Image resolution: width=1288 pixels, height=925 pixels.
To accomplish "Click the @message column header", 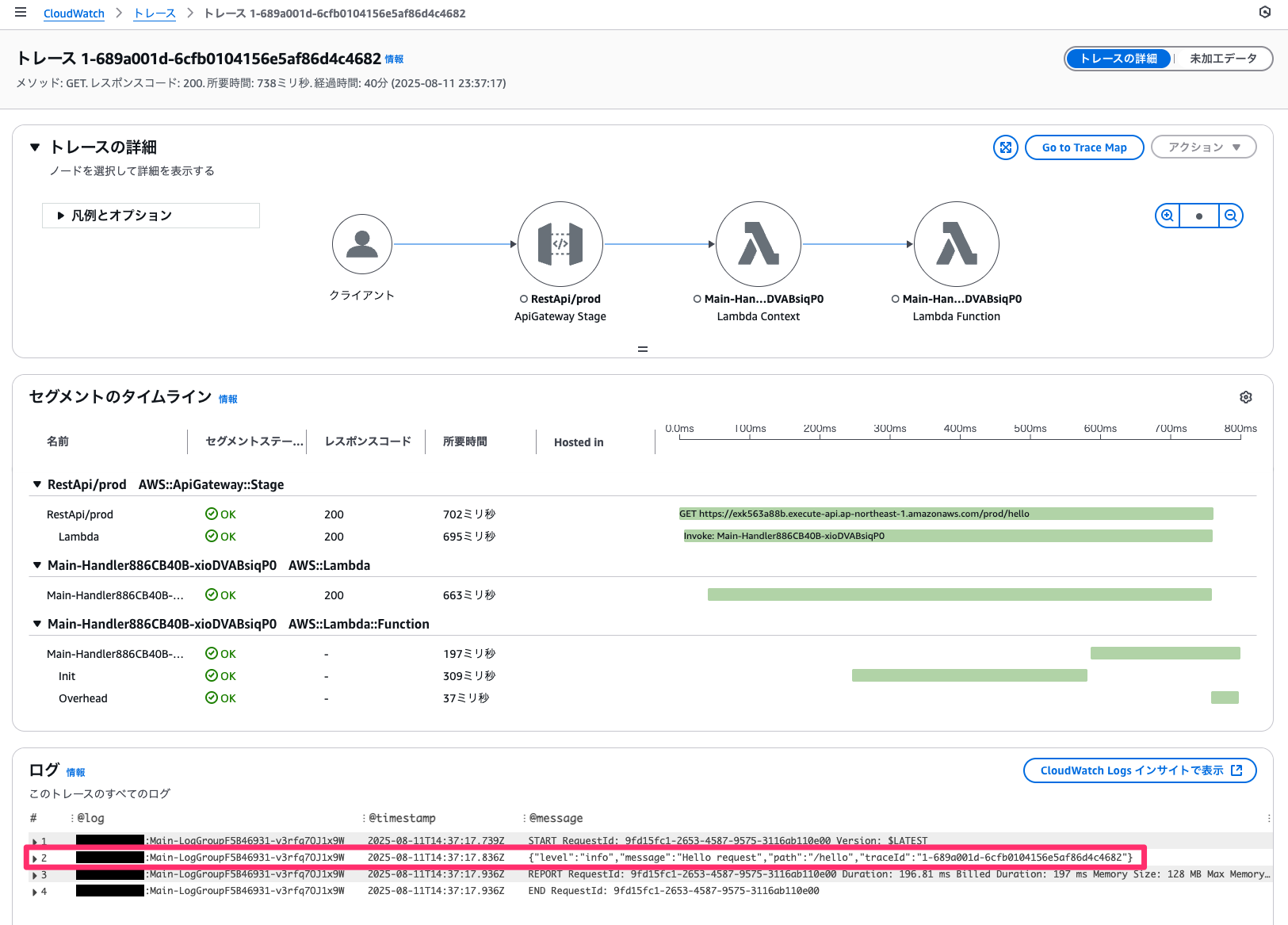I will (556, 818).
